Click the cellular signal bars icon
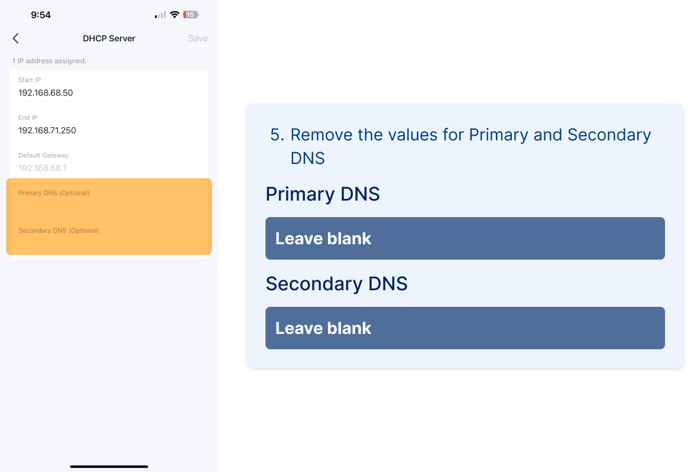688x472 pixels. pyautogui.click(x=160, y=15)
